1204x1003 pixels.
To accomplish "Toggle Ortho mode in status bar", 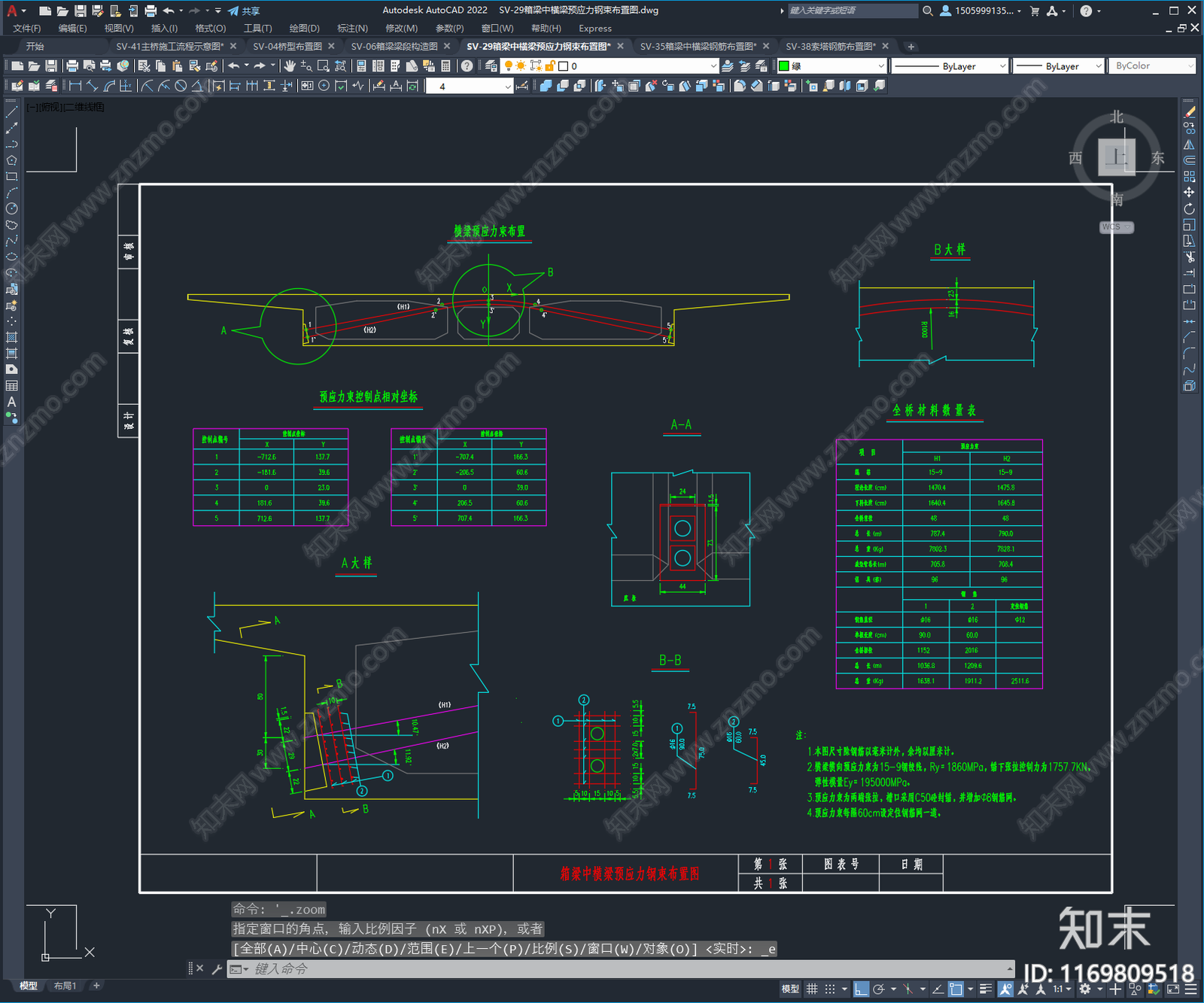I will (861, 989).
